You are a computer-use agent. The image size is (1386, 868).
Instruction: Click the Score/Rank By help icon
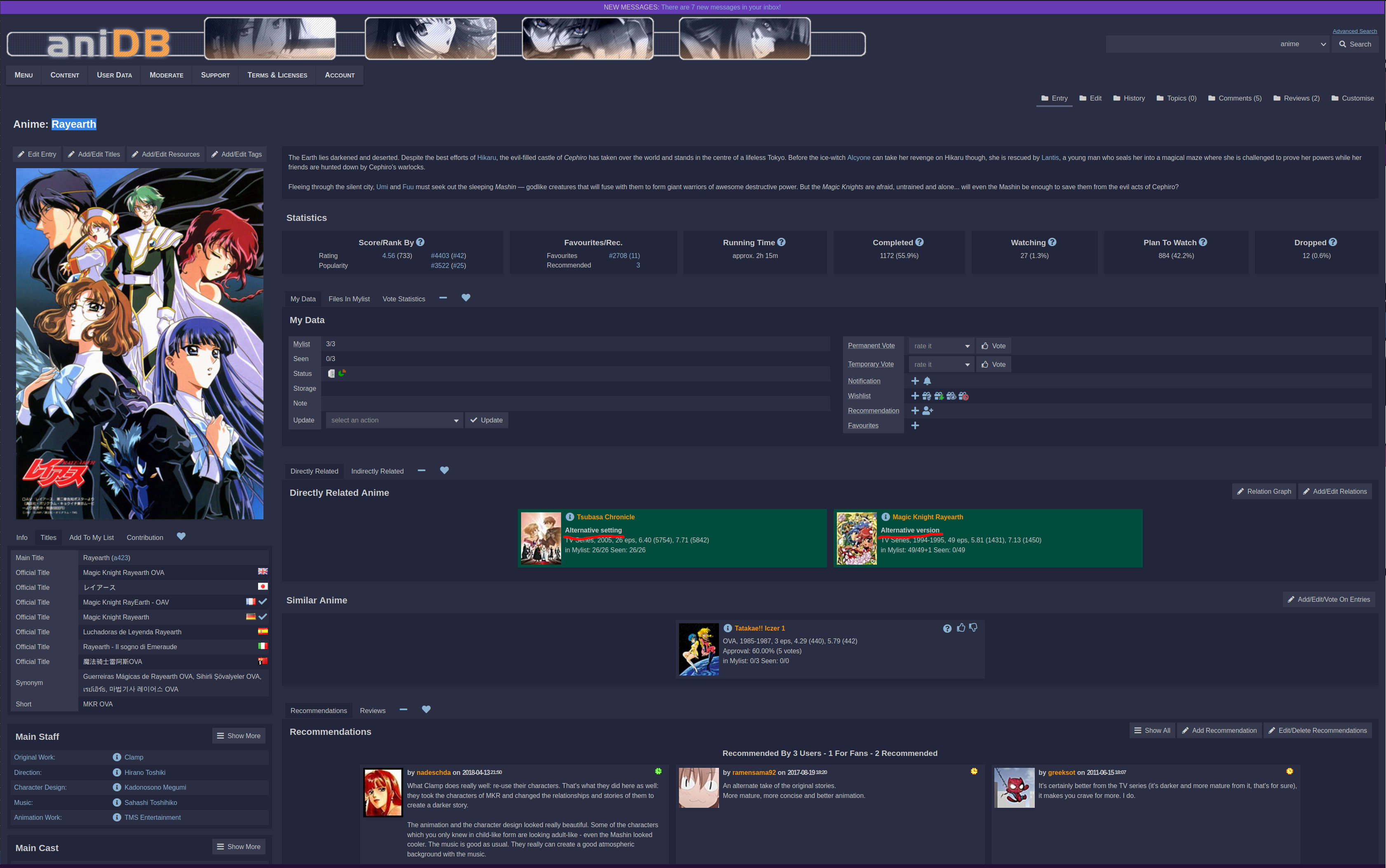pos(420,242)
